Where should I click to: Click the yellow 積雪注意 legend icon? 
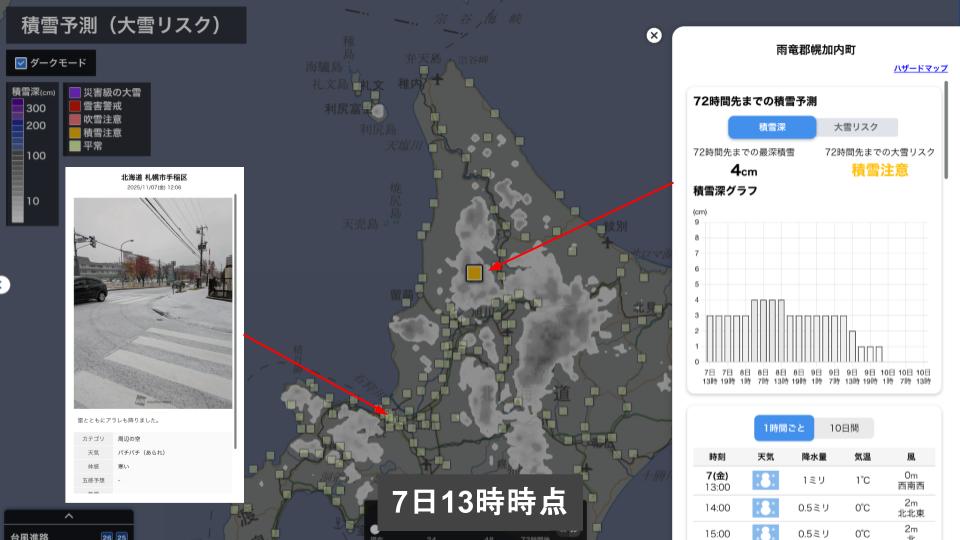(75, 132)
